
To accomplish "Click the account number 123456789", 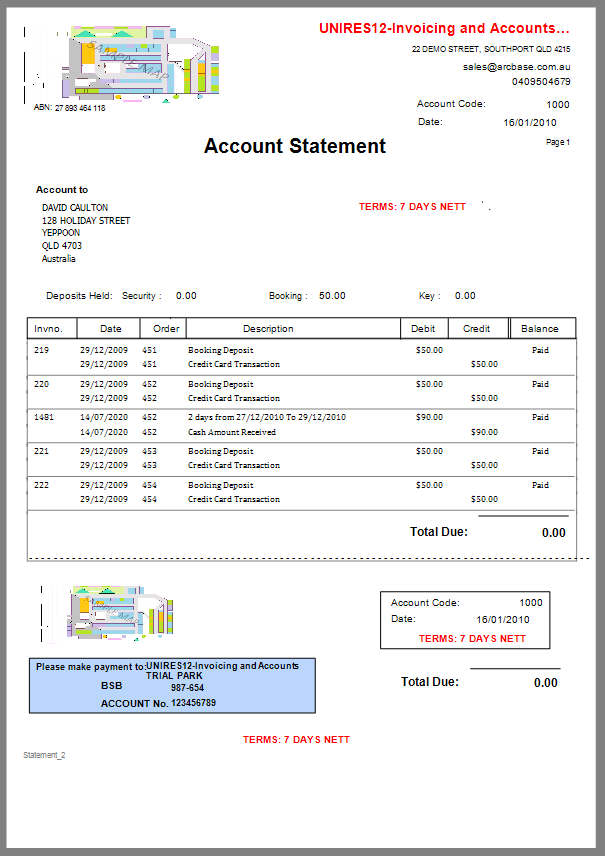I will pyautogui.click(x=193, y=703).
